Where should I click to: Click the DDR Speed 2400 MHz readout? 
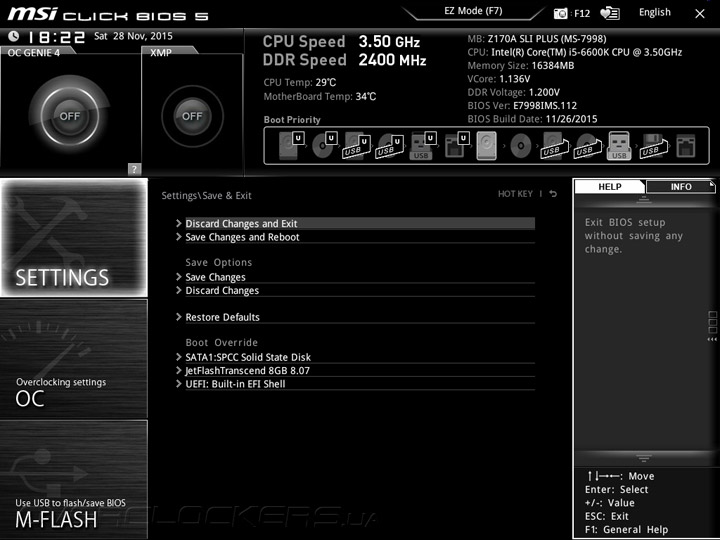coord(344,60)
